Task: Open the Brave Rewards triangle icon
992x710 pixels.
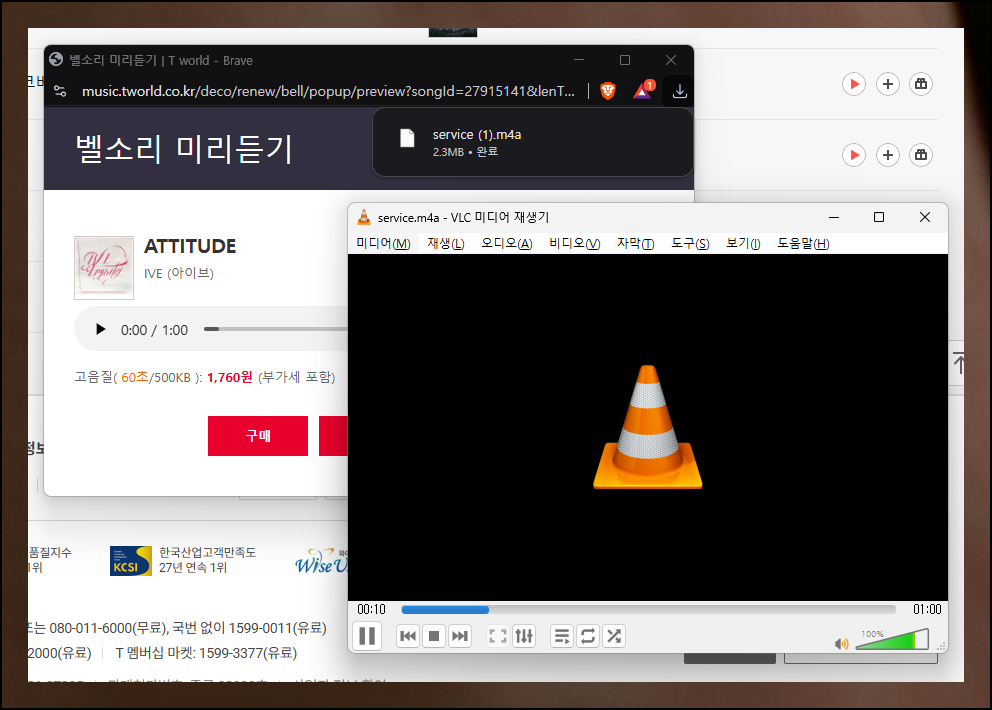Action: (643, 90)
